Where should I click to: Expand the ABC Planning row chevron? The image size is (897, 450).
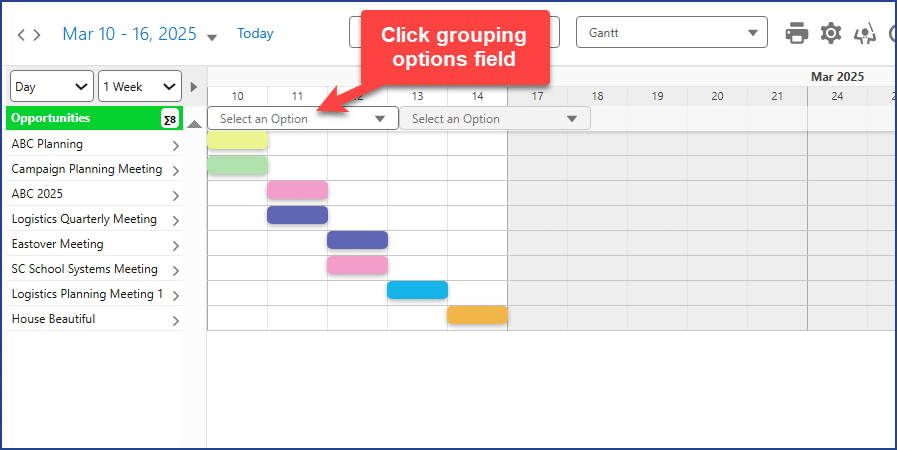(176, 146)
